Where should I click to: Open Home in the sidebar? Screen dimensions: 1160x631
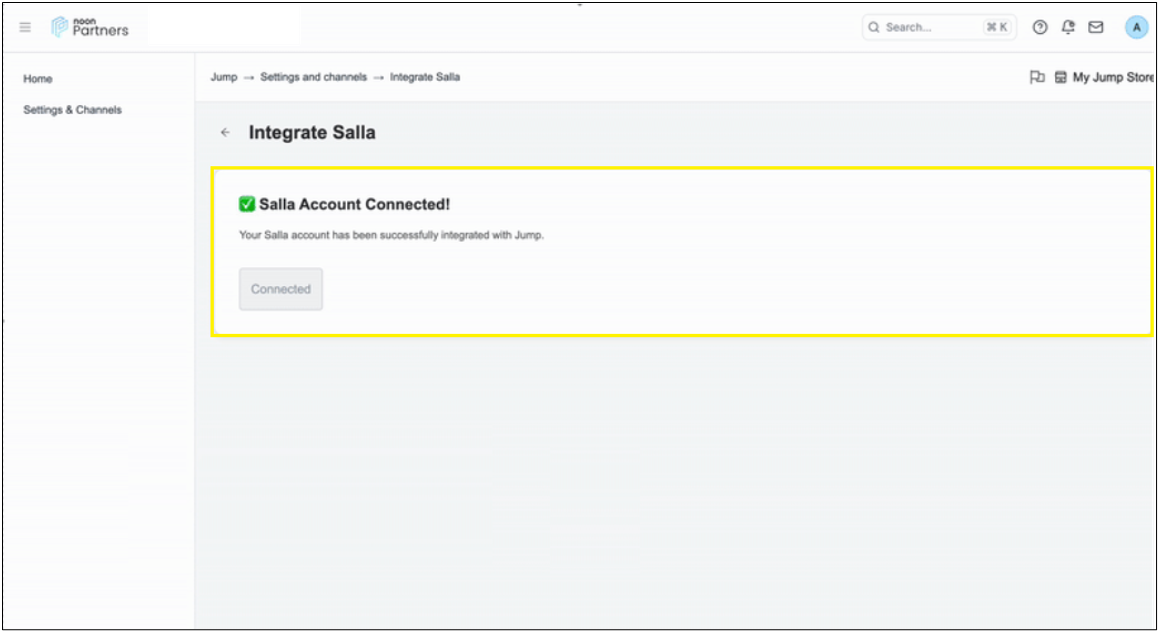pos(38,78)
